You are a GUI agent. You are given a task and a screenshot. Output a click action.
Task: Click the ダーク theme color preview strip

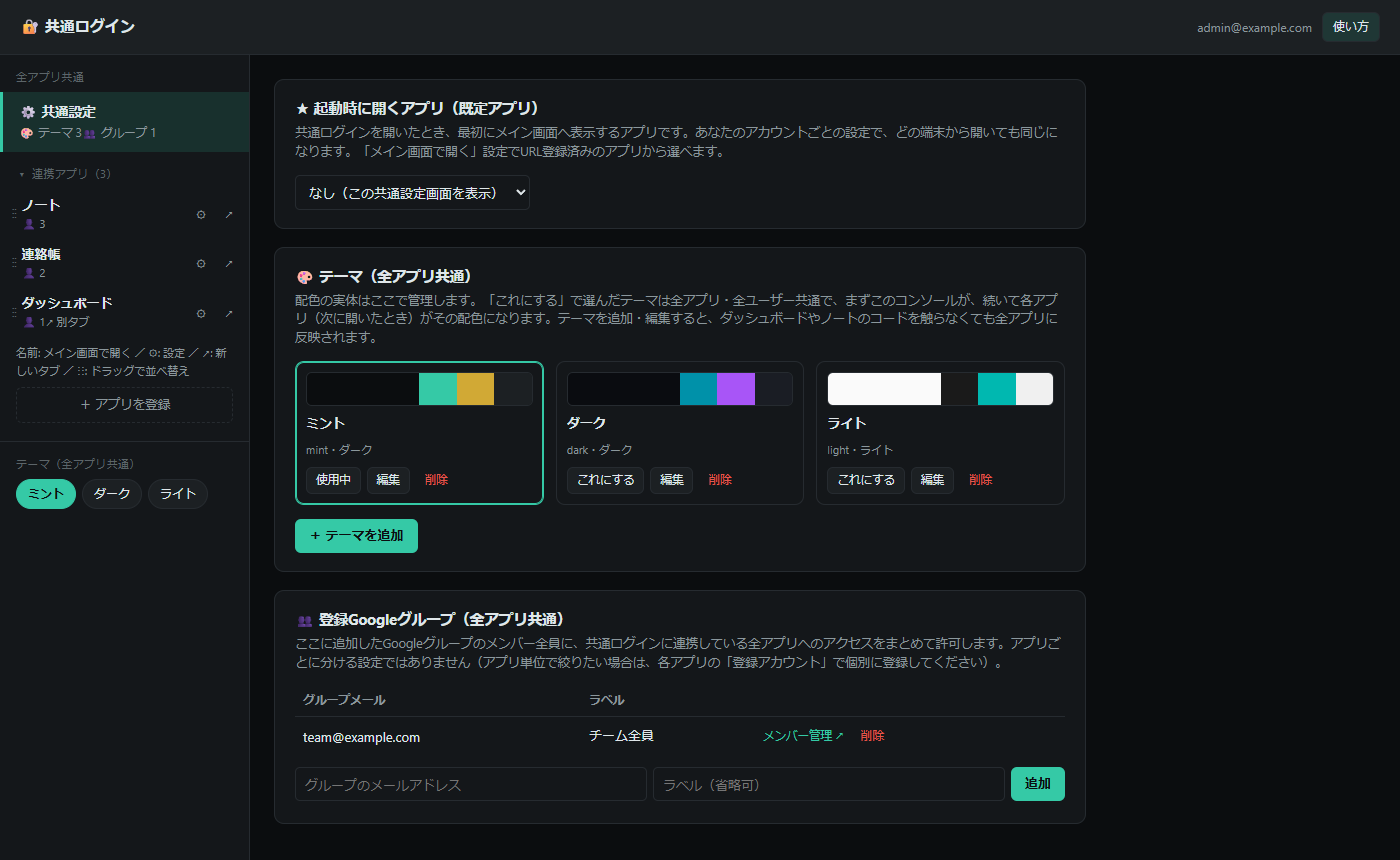[680, 389]
